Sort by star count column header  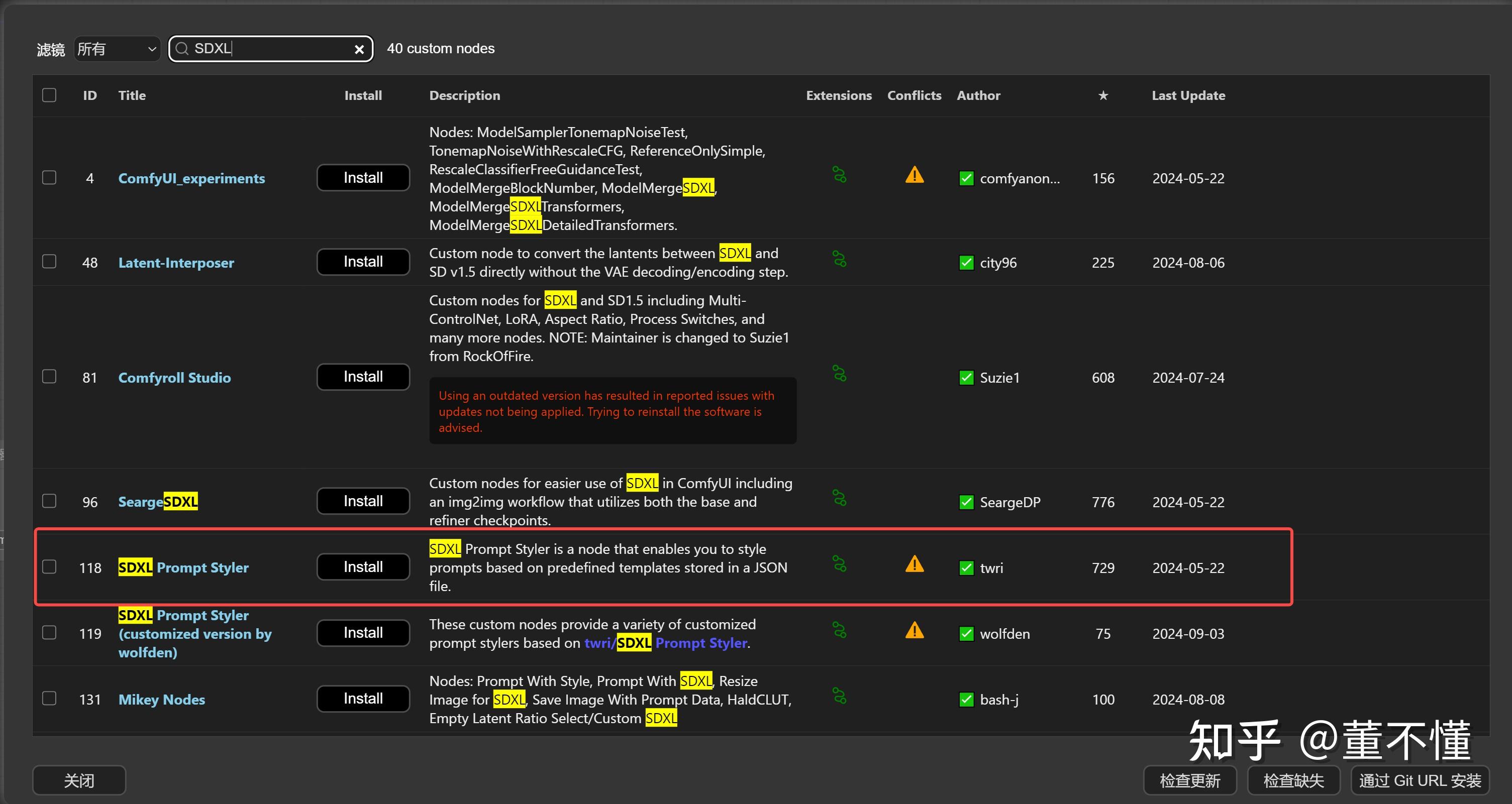[1103, 95]
